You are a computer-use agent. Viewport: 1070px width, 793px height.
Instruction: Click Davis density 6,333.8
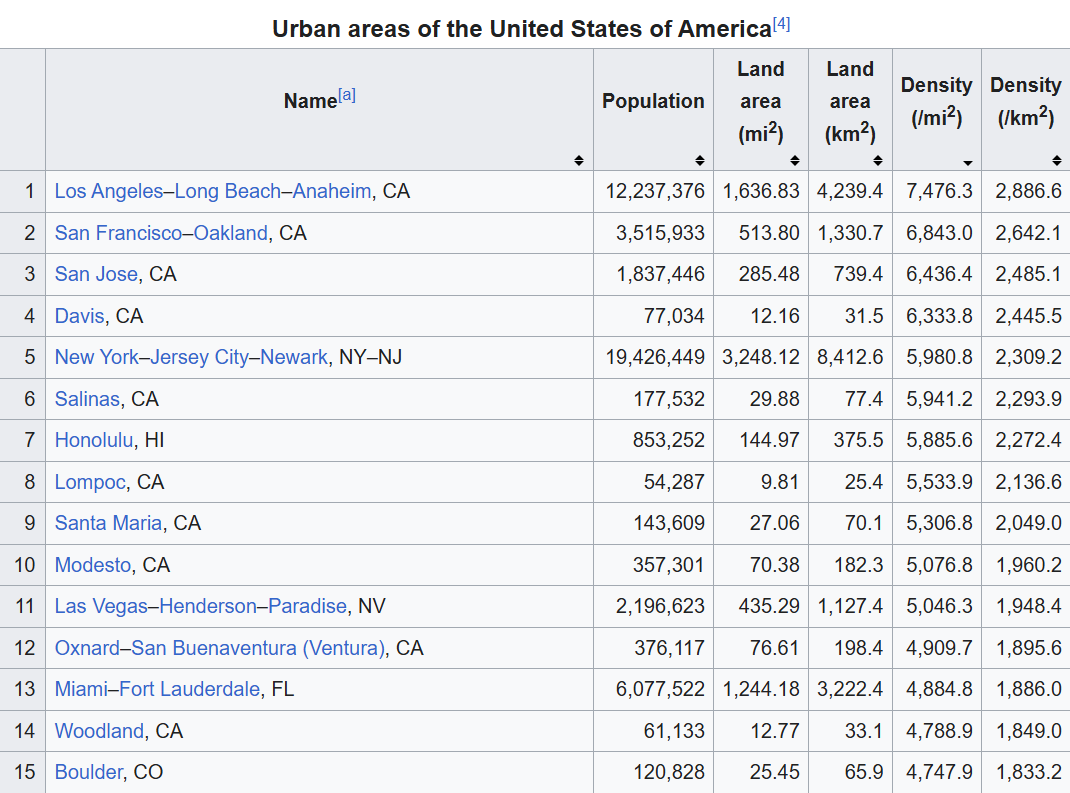(x=939, y=316)
